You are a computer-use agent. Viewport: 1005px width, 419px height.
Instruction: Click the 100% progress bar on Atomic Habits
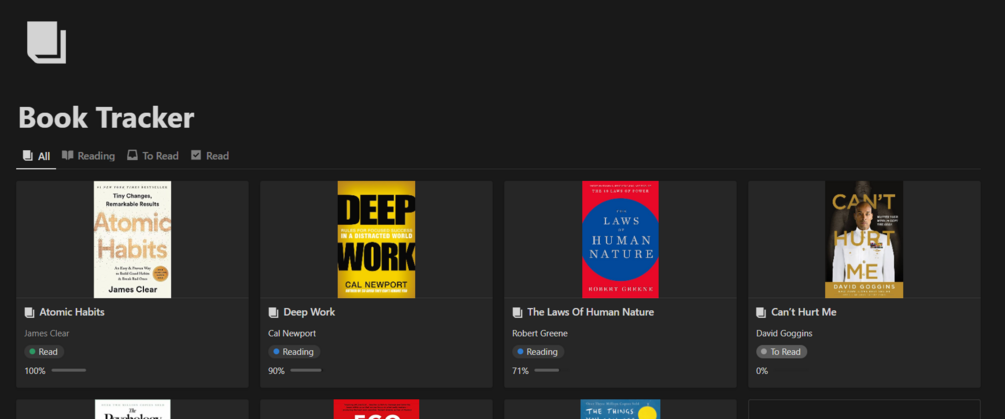pos(69,370)
